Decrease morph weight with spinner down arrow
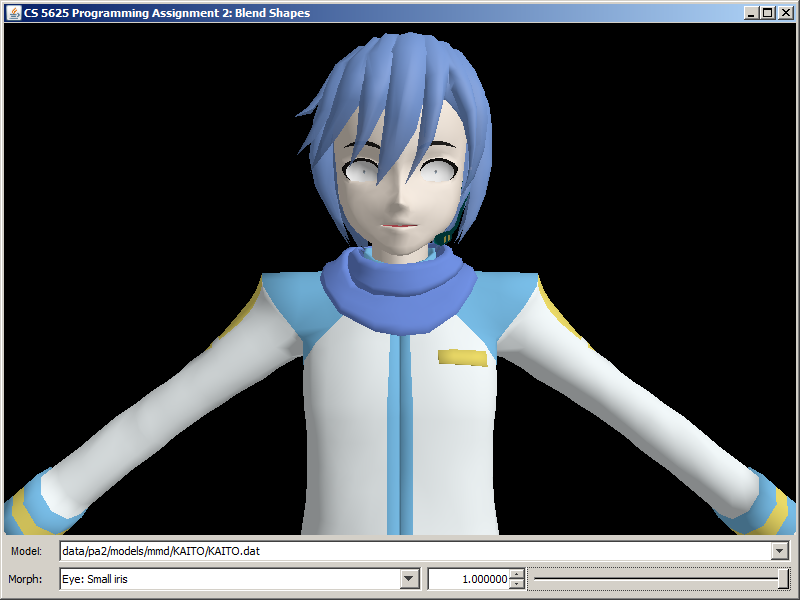Screen dimensions: 800x600 pos(516,584)
